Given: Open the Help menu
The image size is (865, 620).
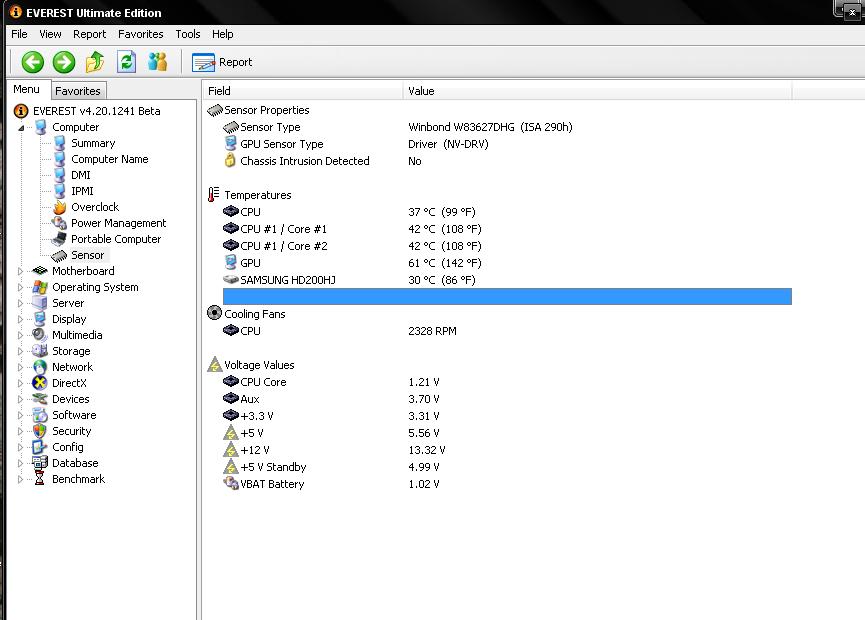Looking at the screenshot, I should 222,34.
